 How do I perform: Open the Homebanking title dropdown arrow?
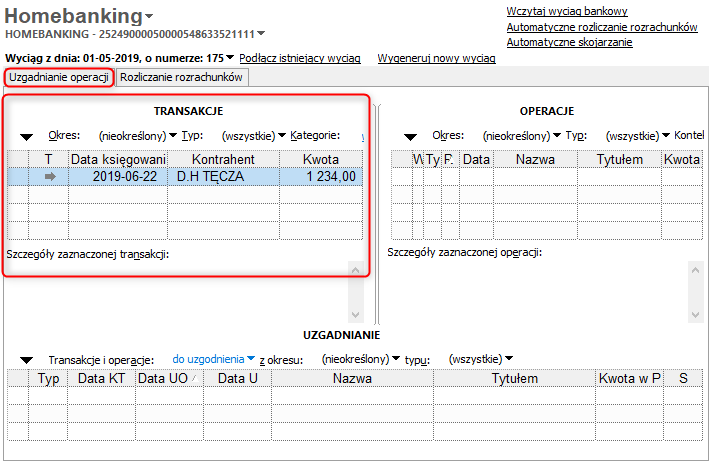149,17
